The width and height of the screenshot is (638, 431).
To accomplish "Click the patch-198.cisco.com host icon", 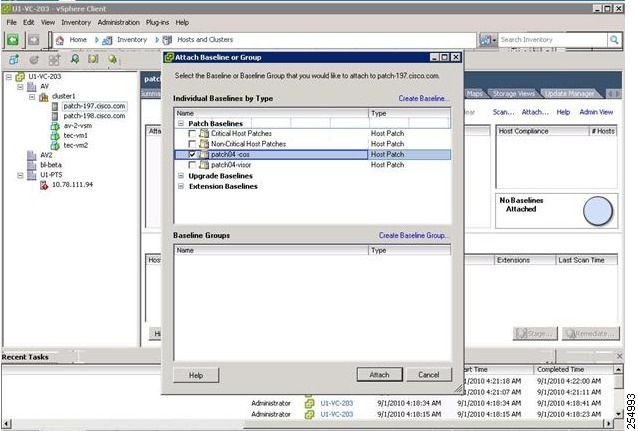I will [x=55, y=116].
